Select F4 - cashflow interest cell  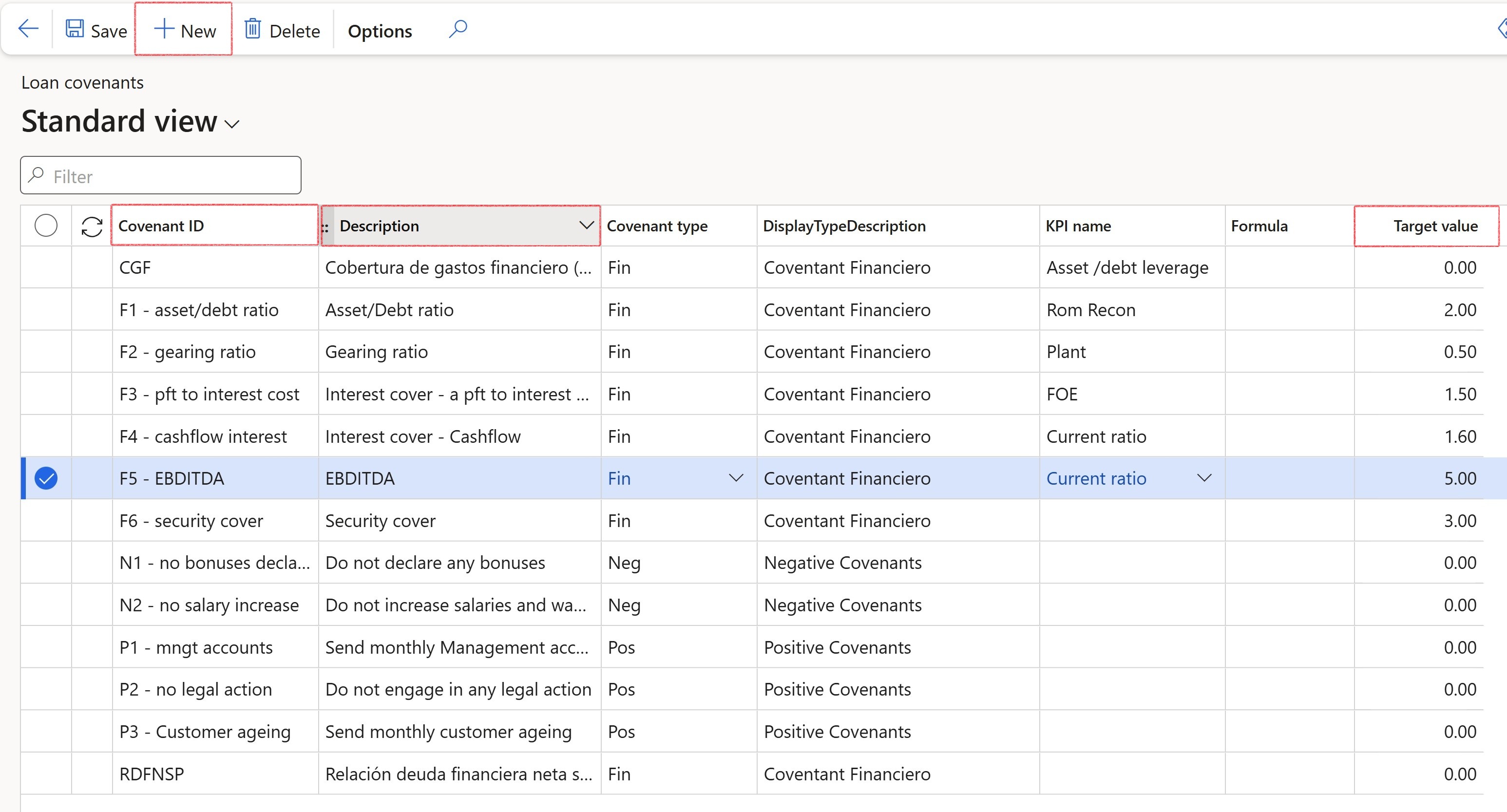click(x=215, y=436)
